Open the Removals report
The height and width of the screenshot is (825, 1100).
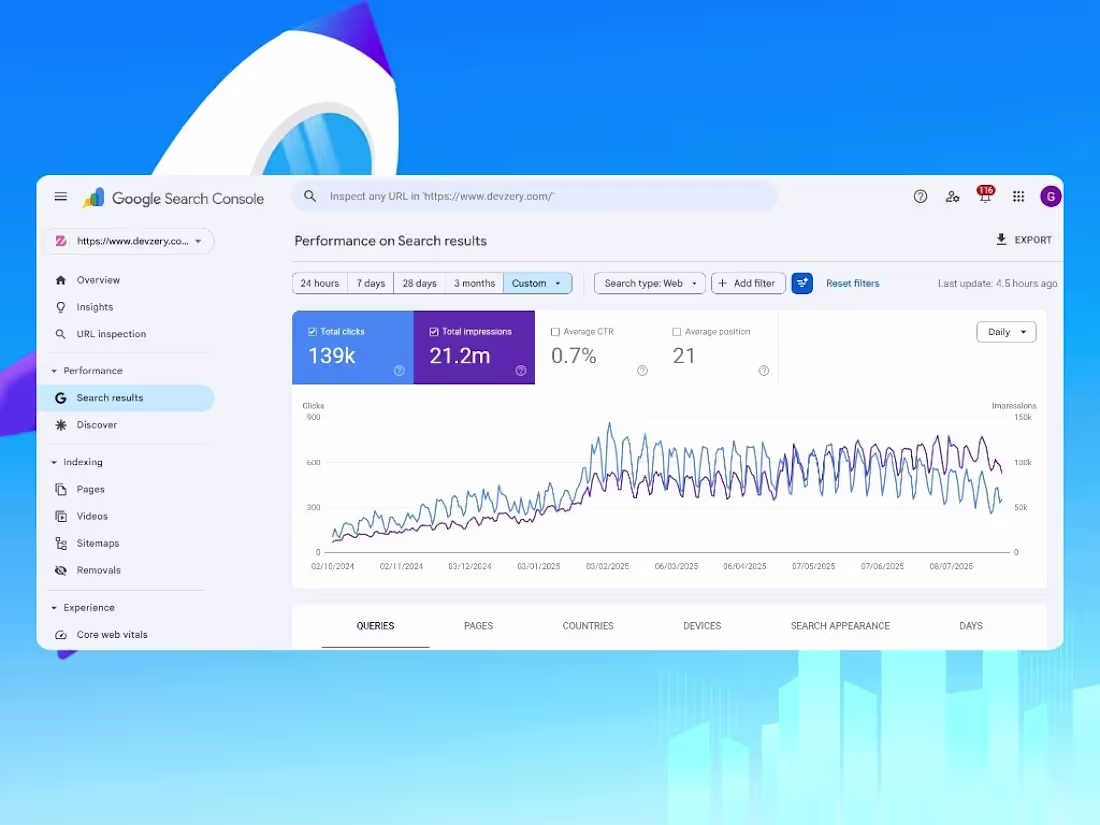[x=99, y=570]
